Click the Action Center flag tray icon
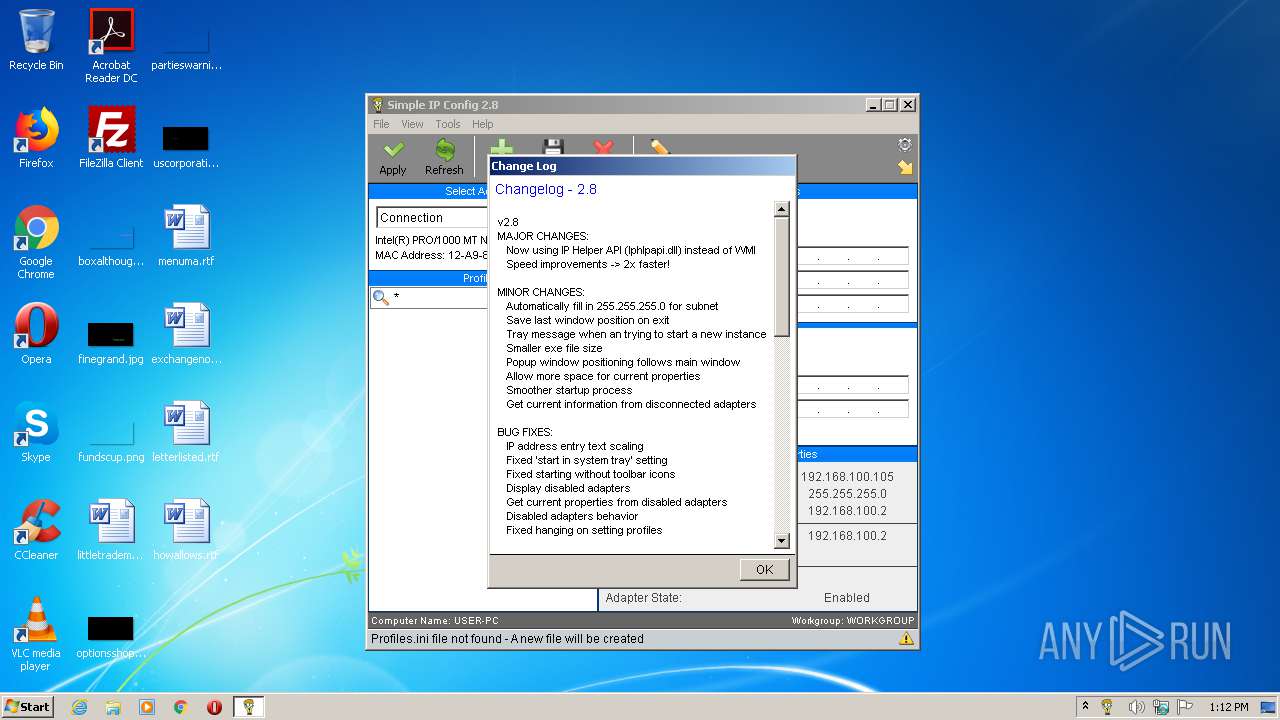Viewport: 1280px width, 720px height. pyautogui.click(x=1187, y=707)
